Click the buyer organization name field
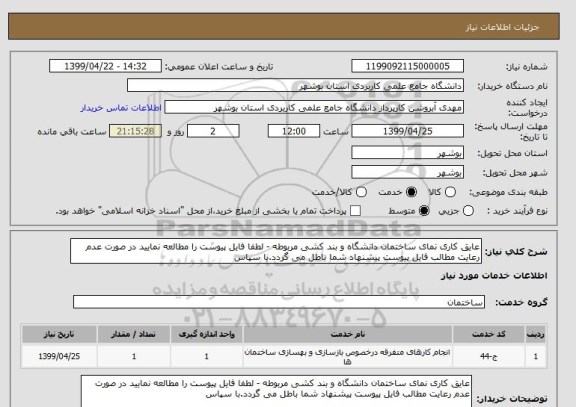The image size is (576, 407). [x=295, y=86]
